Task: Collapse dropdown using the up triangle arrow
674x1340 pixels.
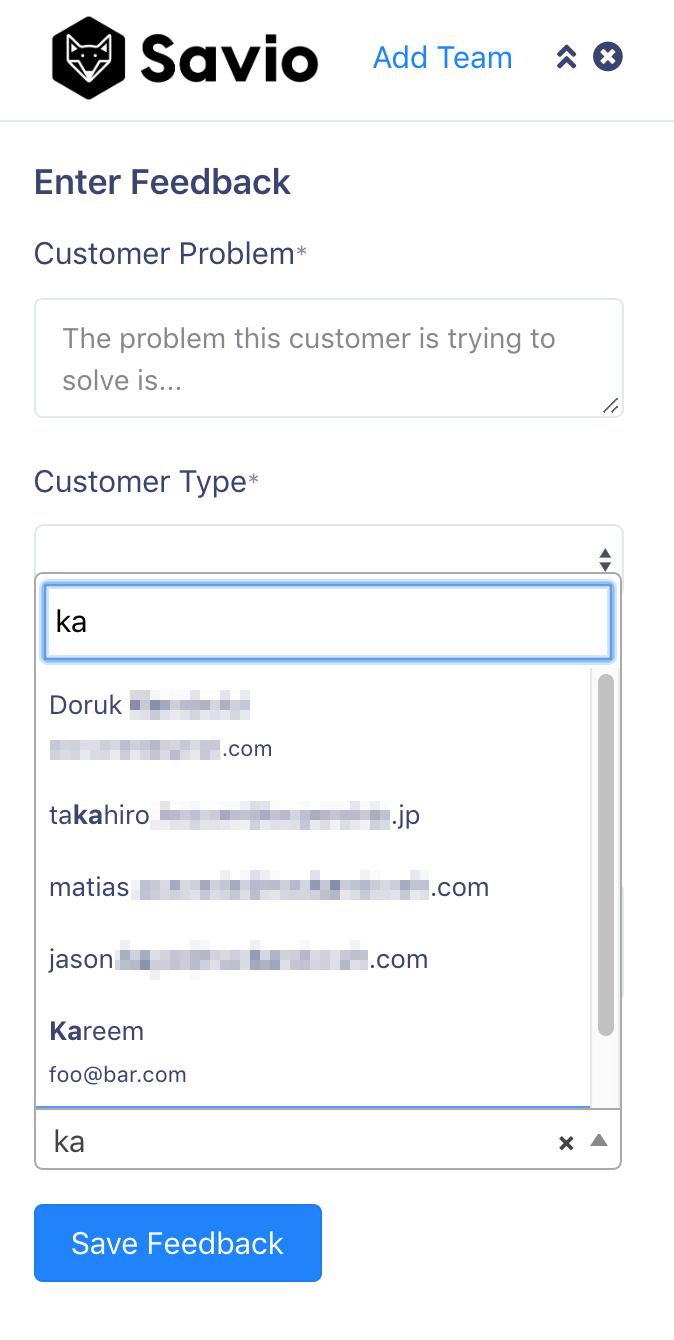Action: point(599,1140)
